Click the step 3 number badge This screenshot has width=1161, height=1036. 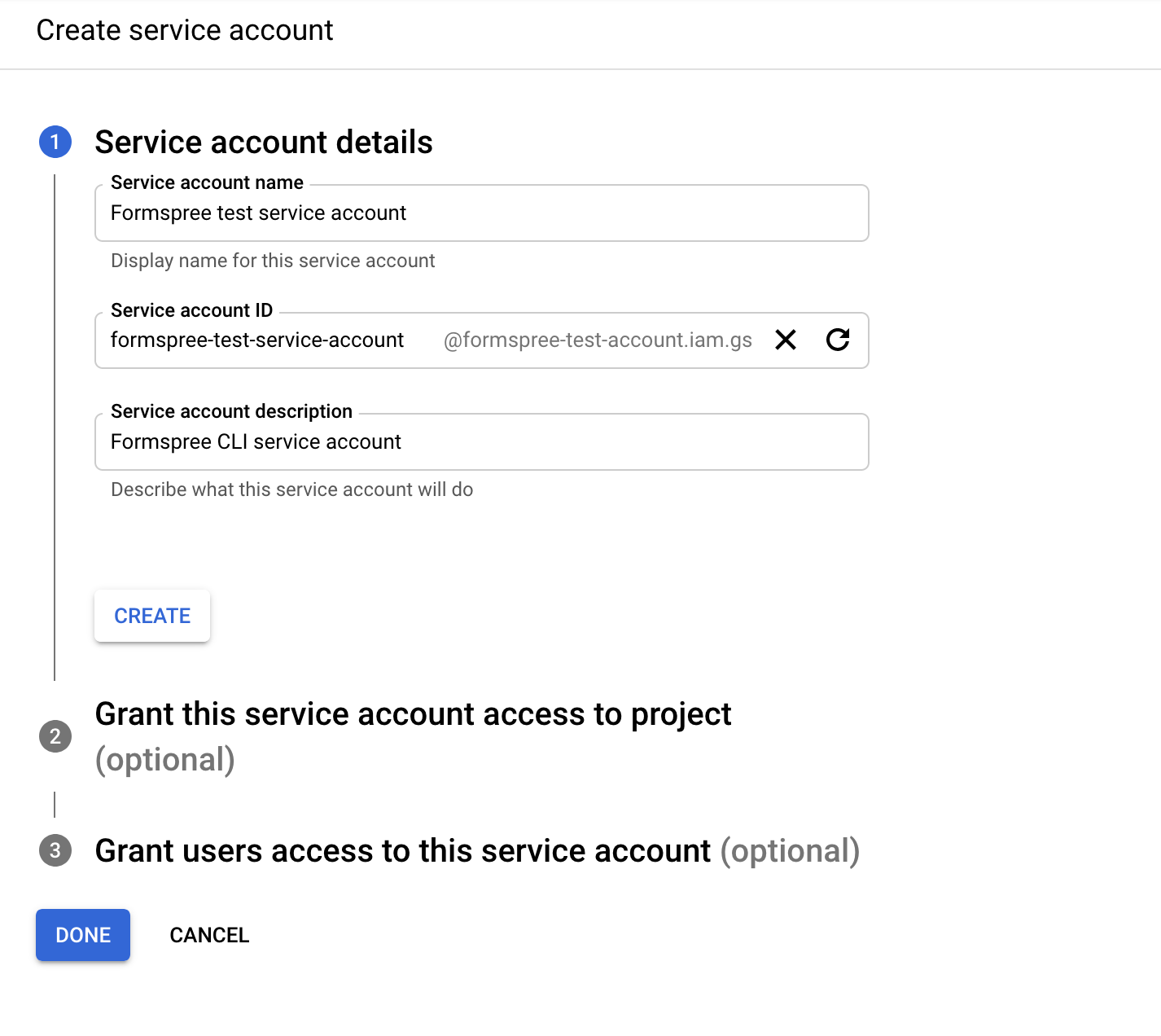coord(55,850)
